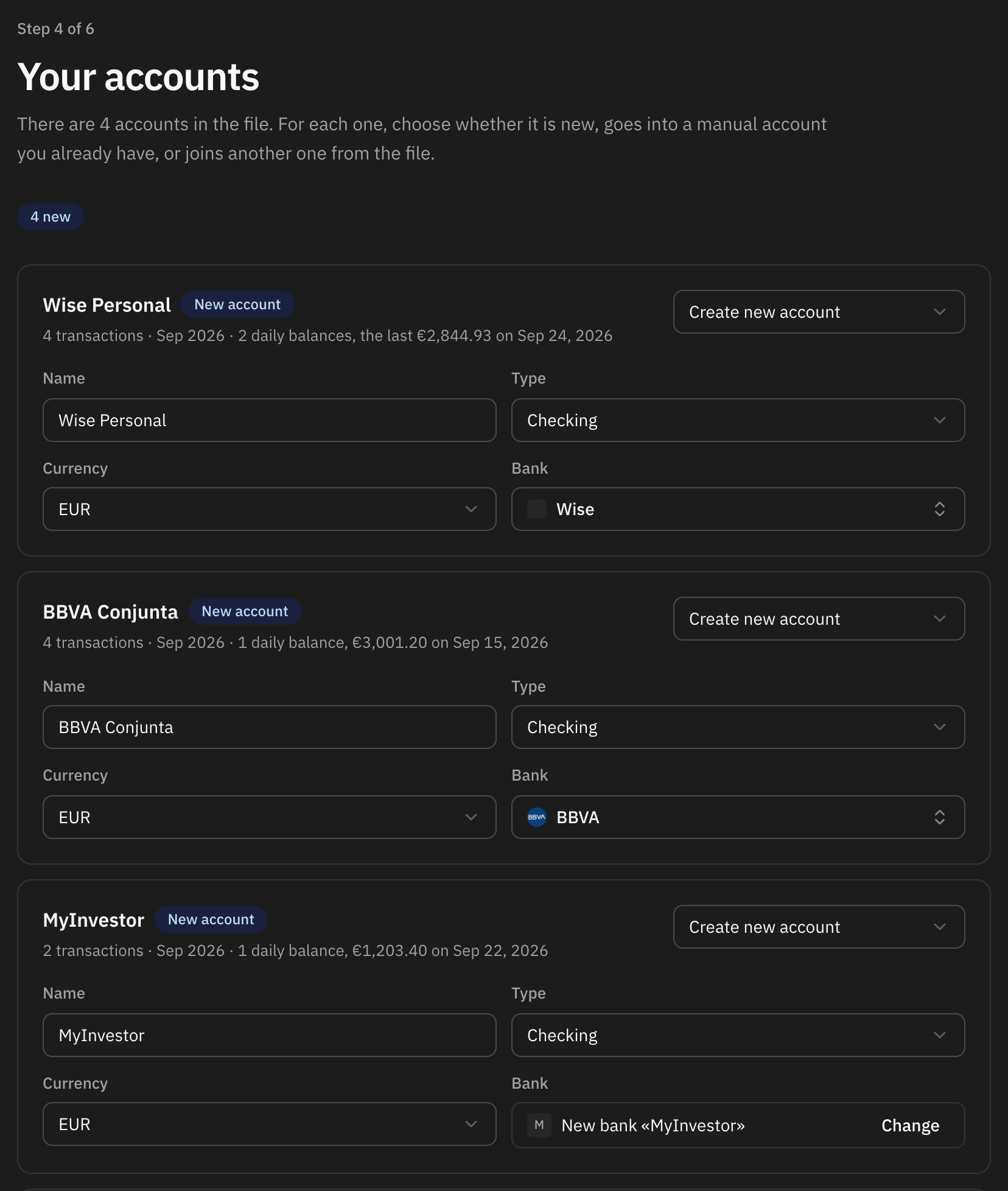The height and width of the screenshot is (1191, 1008).
Task: Click the chevron on MyInvestor Type field
Action: pyautogui.click(x=940, y=1035)
